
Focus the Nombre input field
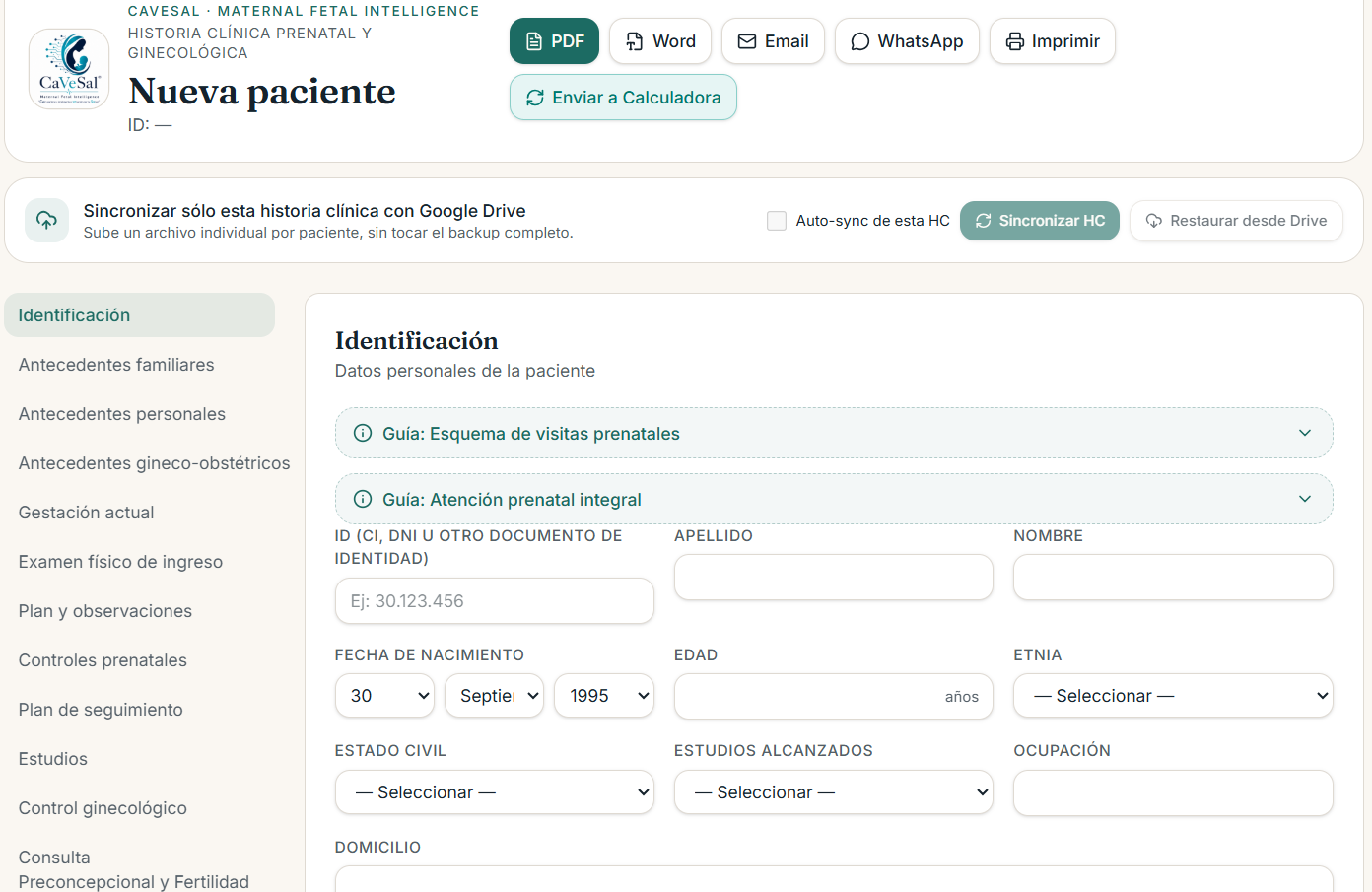coord(1173,578)
